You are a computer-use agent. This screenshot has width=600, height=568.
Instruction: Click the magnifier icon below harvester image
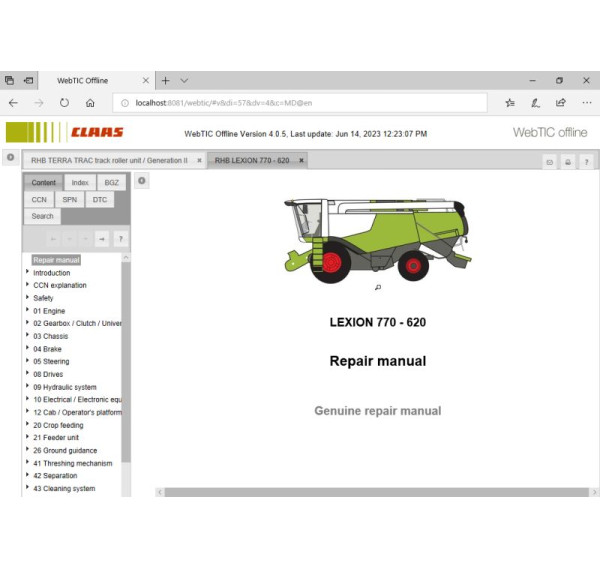click(377, 287)
